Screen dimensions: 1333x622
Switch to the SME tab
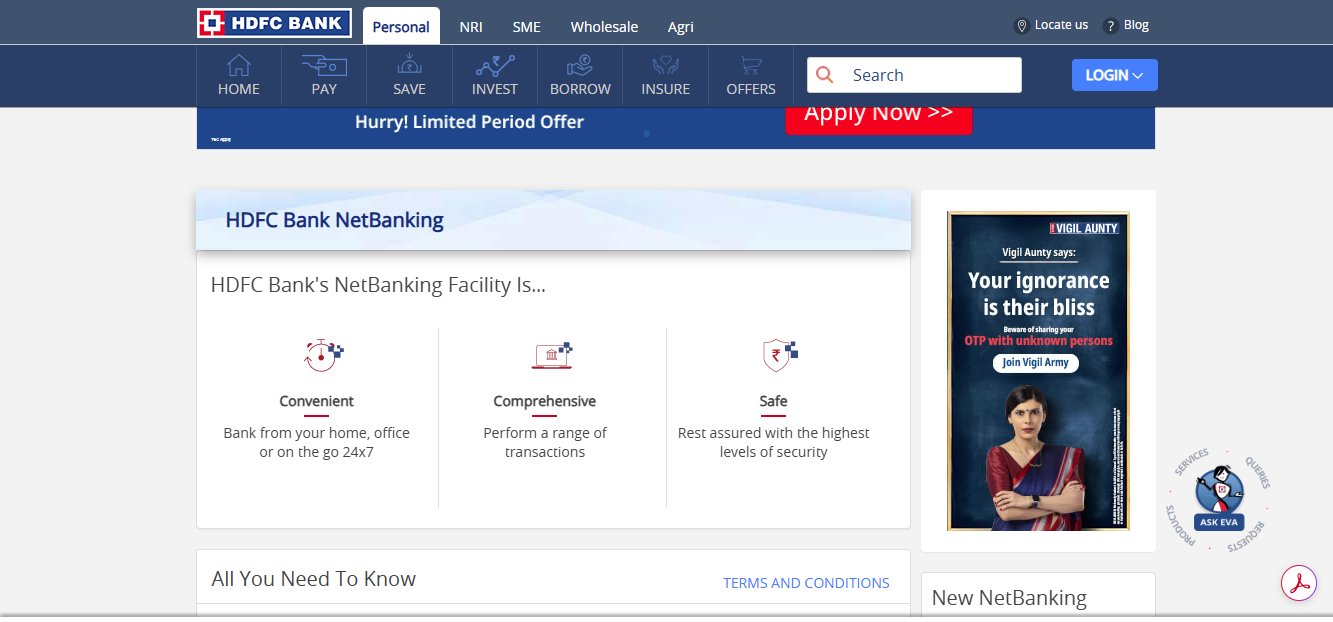click(x=527, y=27)
